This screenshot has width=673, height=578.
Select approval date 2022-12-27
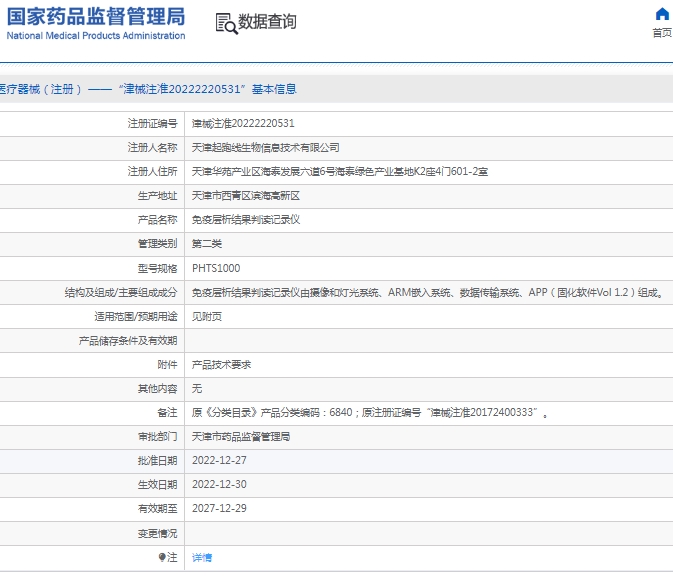(x=219, y=460)
